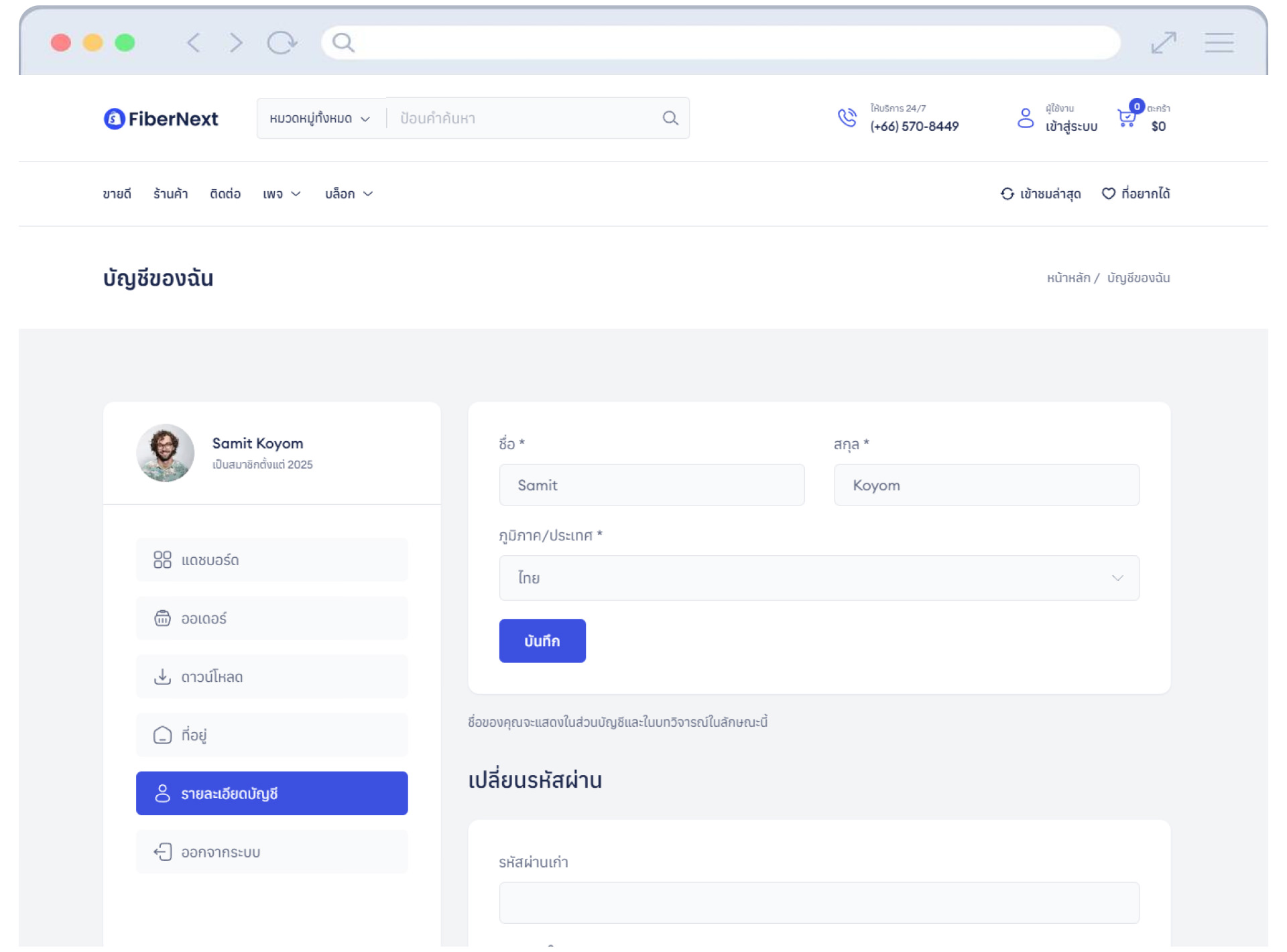Open the หมวดหมู่ทั้งหมด category dropdown

click(x=320, y=118)
